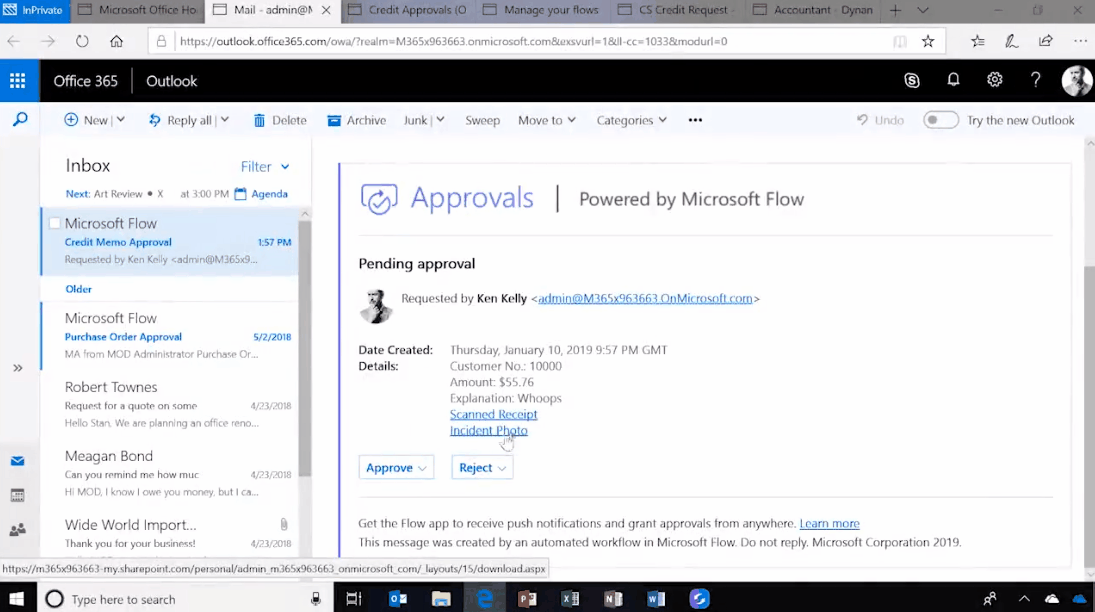Open browser Settings and more menu
Image resolution: width=1095 pixels, height=612 pixels.
1080,41
